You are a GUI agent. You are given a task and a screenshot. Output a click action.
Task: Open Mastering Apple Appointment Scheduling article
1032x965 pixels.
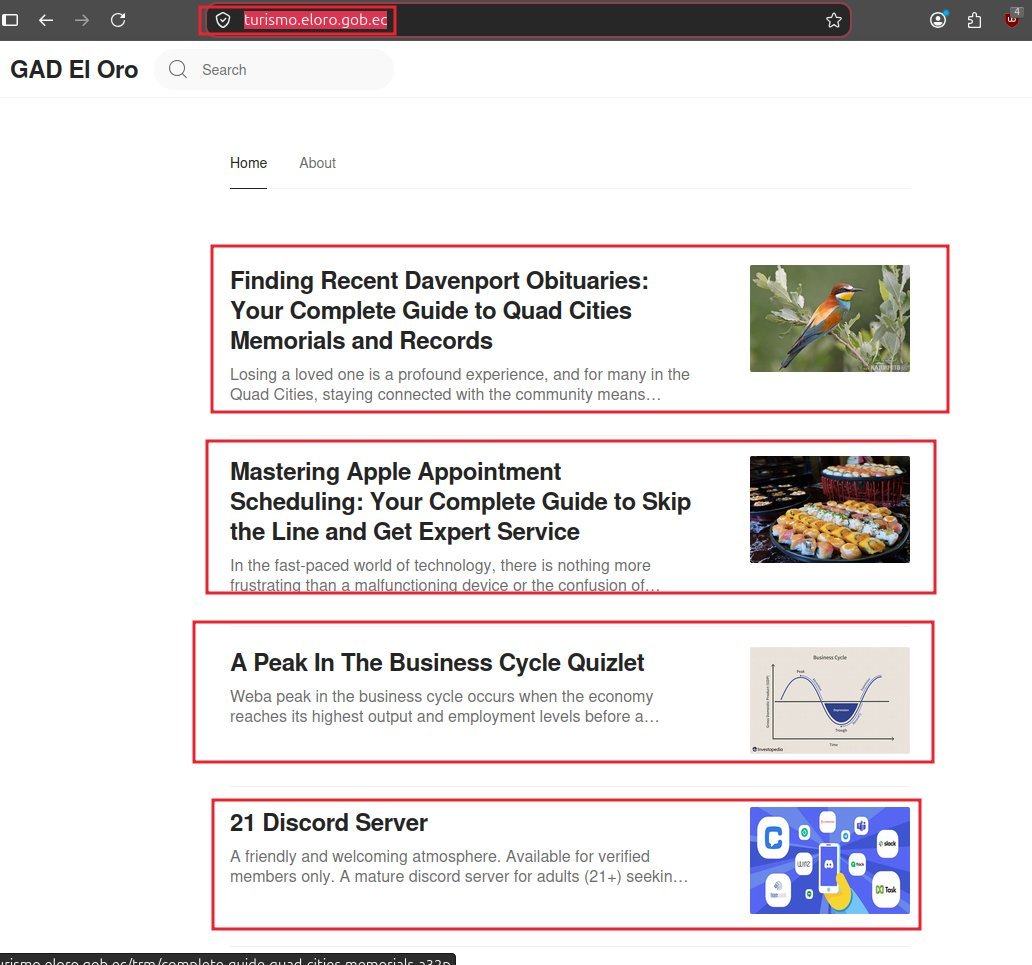tap(460, 502)
